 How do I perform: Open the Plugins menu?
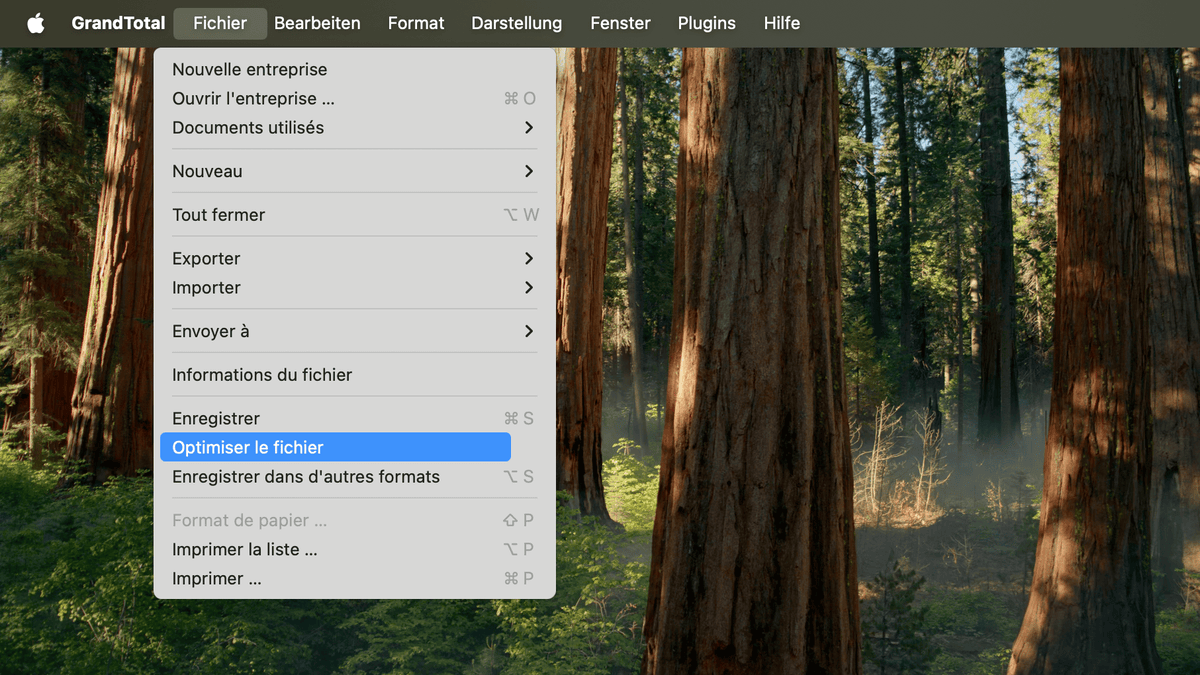(x=706, y=22)
